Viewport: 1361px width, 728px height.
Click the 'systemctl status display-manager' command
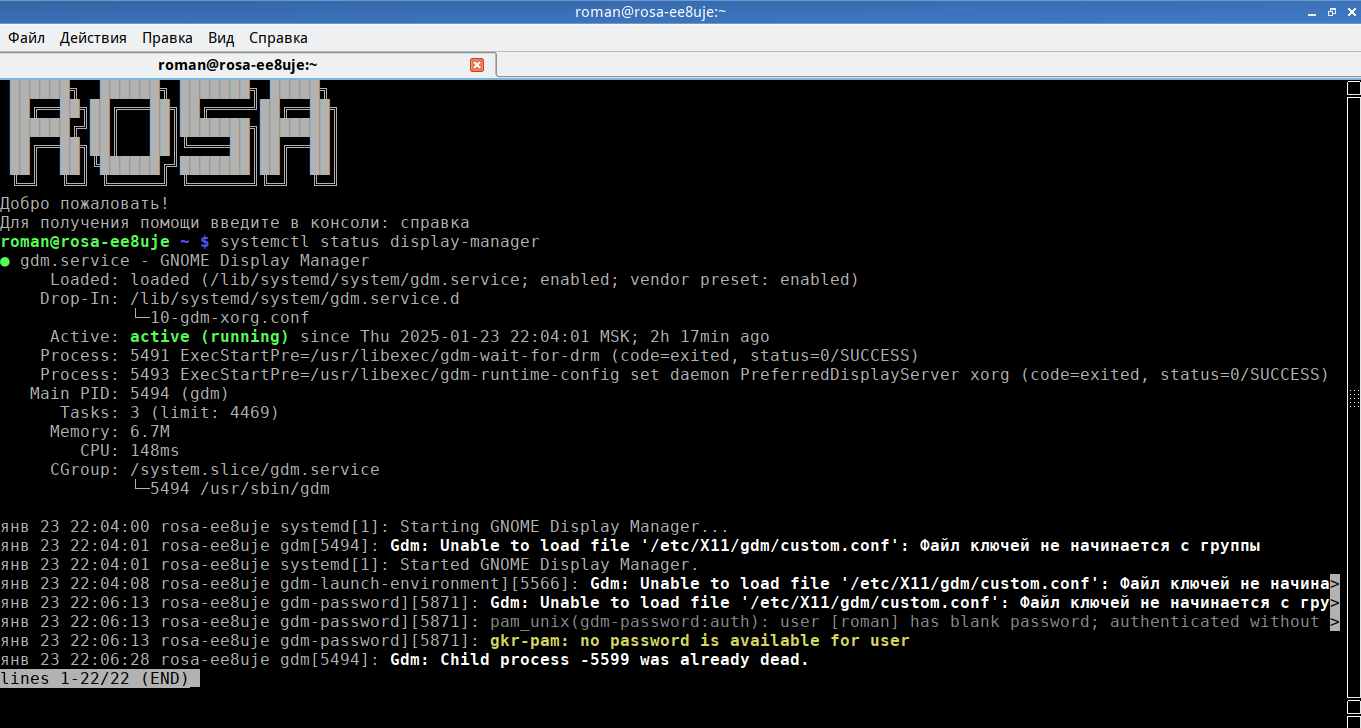click(380, 242)
